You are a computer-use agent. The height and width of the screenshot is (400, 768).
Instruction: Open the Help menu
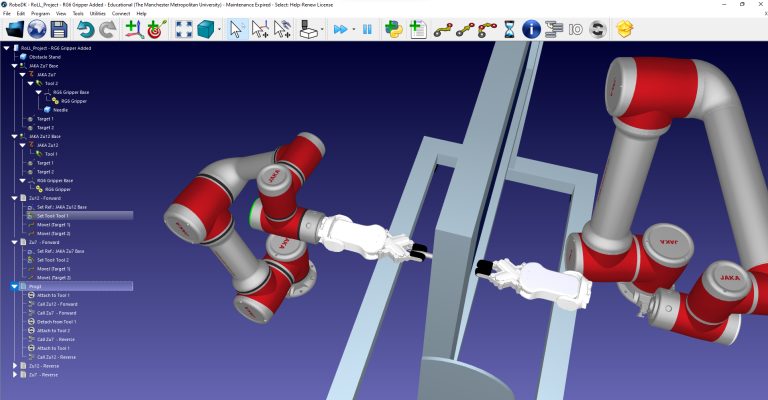tap(142, 14)
